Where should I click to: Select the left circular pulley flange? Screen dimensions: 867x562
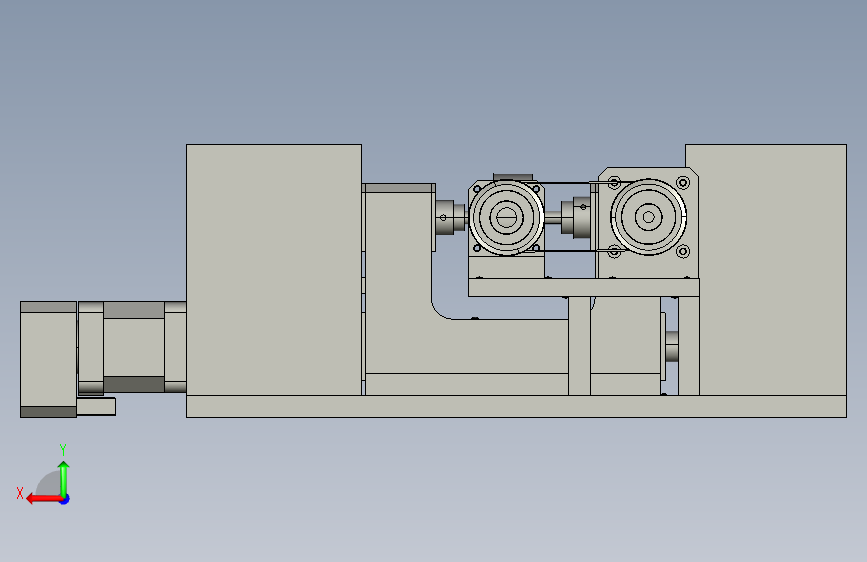pyautogui.click(x=506, y=217)
